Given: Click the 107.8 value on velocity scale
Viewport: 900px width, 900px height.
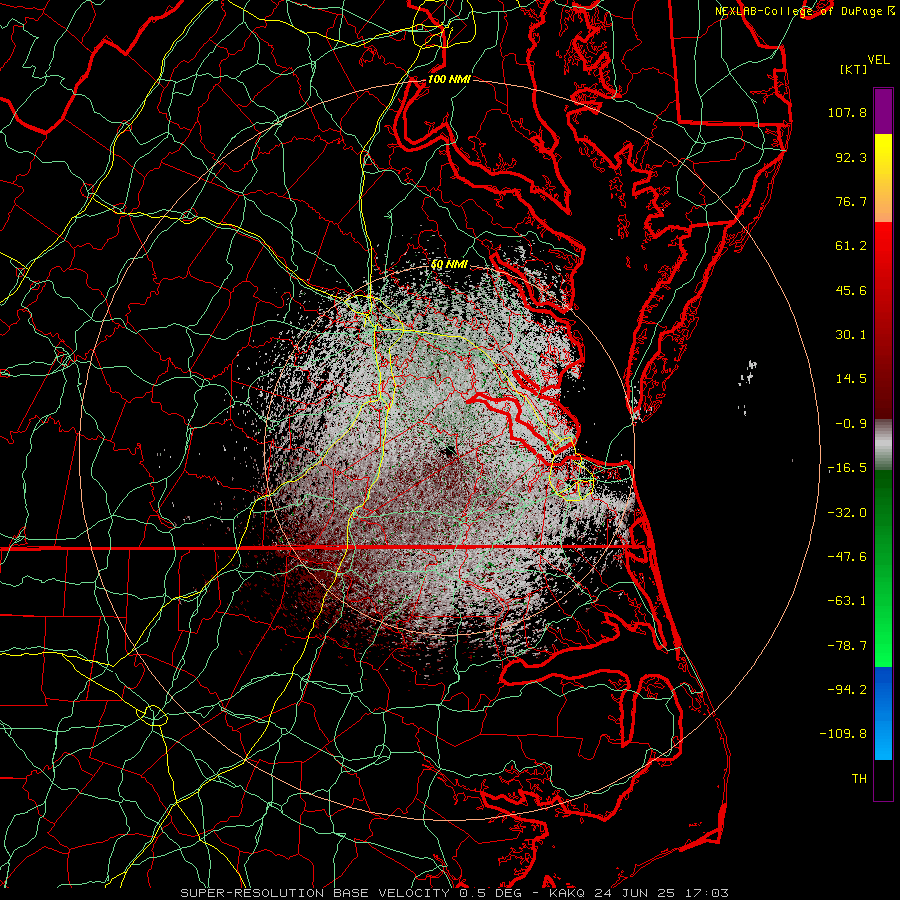Looking at the screenshot, I should point(847,112).
